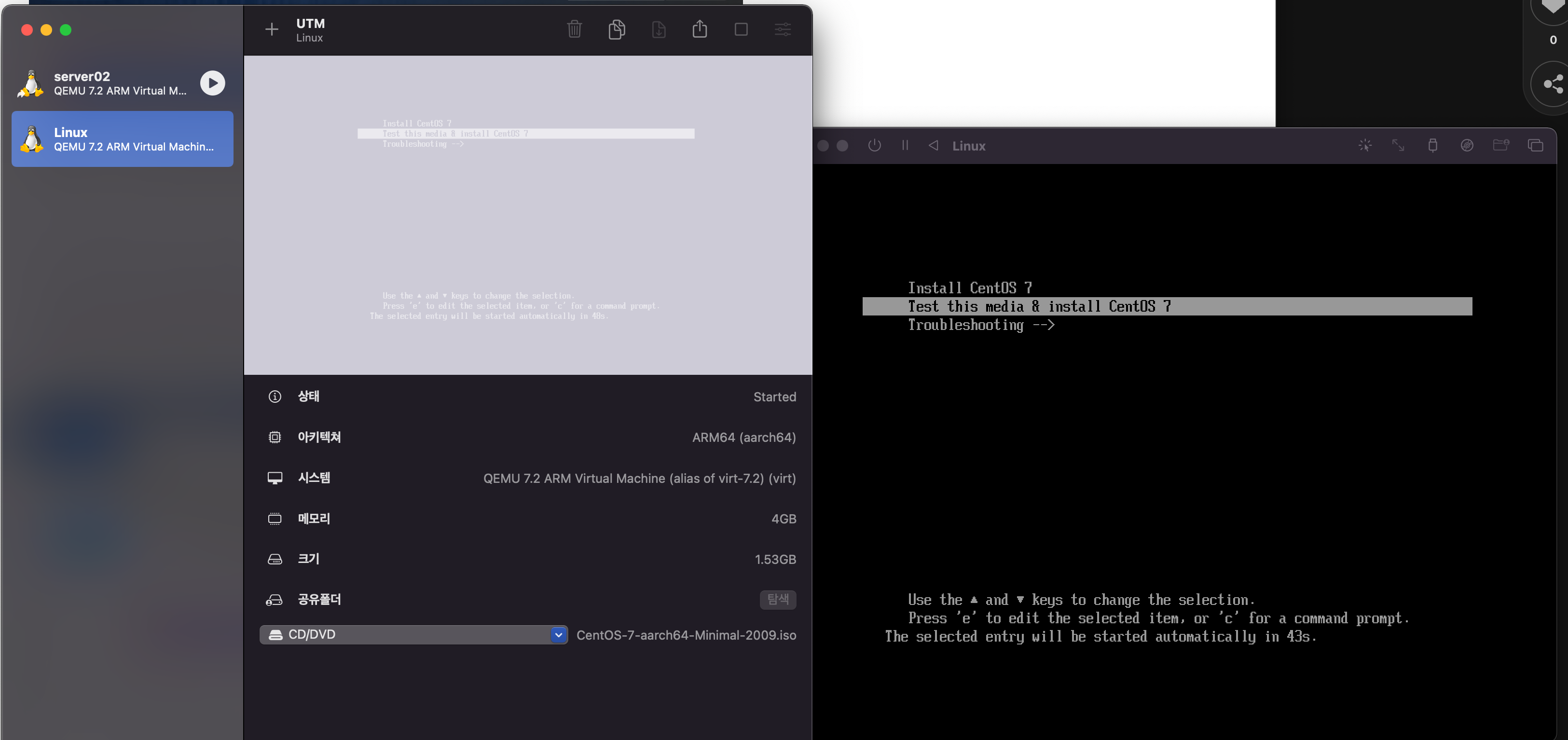Share the selected VM via share icon
The width and height of the screenshot is (1568, 740).
[700, 28]
